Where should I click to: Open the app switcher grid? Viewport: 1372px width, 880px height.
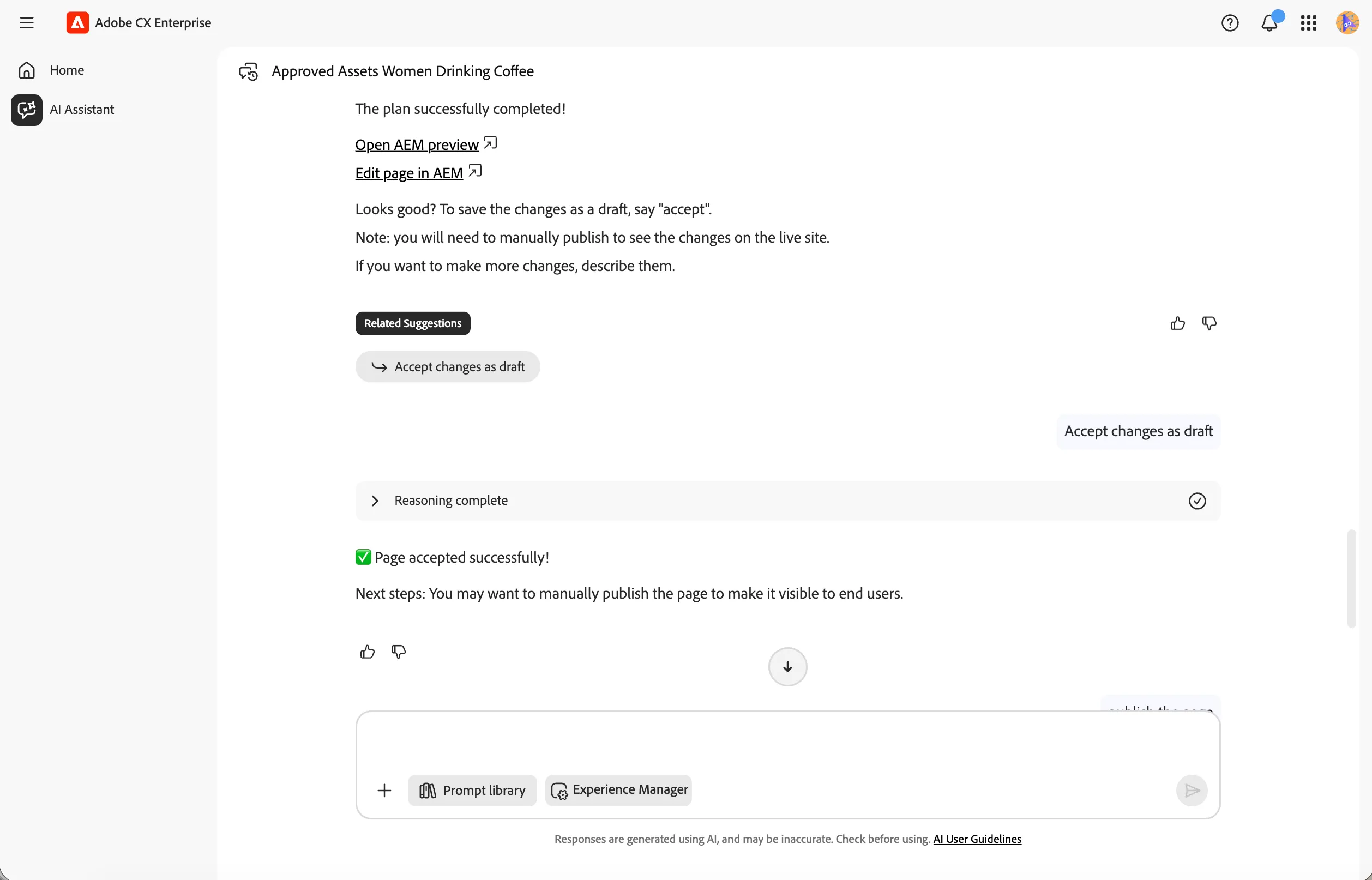click(x=1309, y=23)
